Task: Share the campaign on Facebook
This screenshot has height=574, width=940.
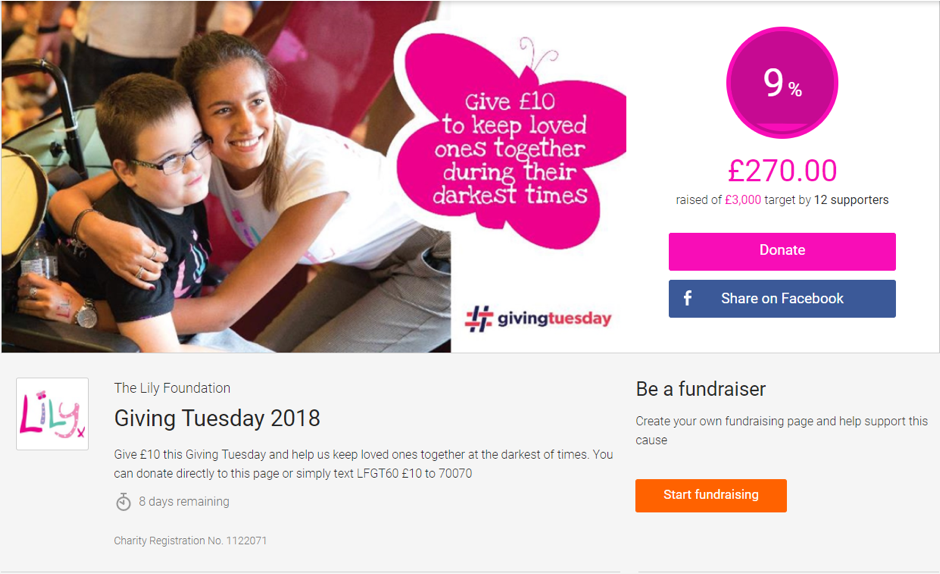Action: point(782,298)
